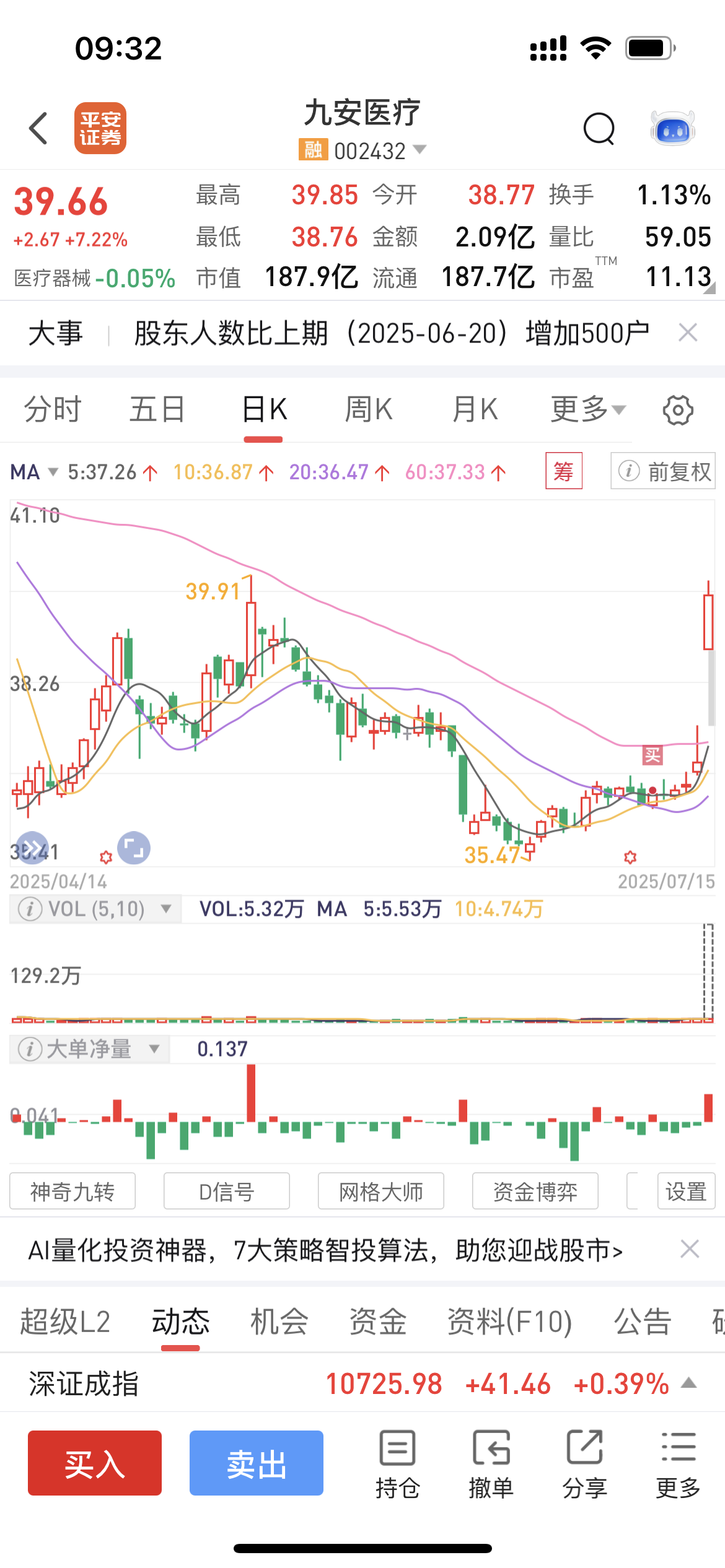Expand 大单净量 indicator dropdown

(x=154, y=1049)
